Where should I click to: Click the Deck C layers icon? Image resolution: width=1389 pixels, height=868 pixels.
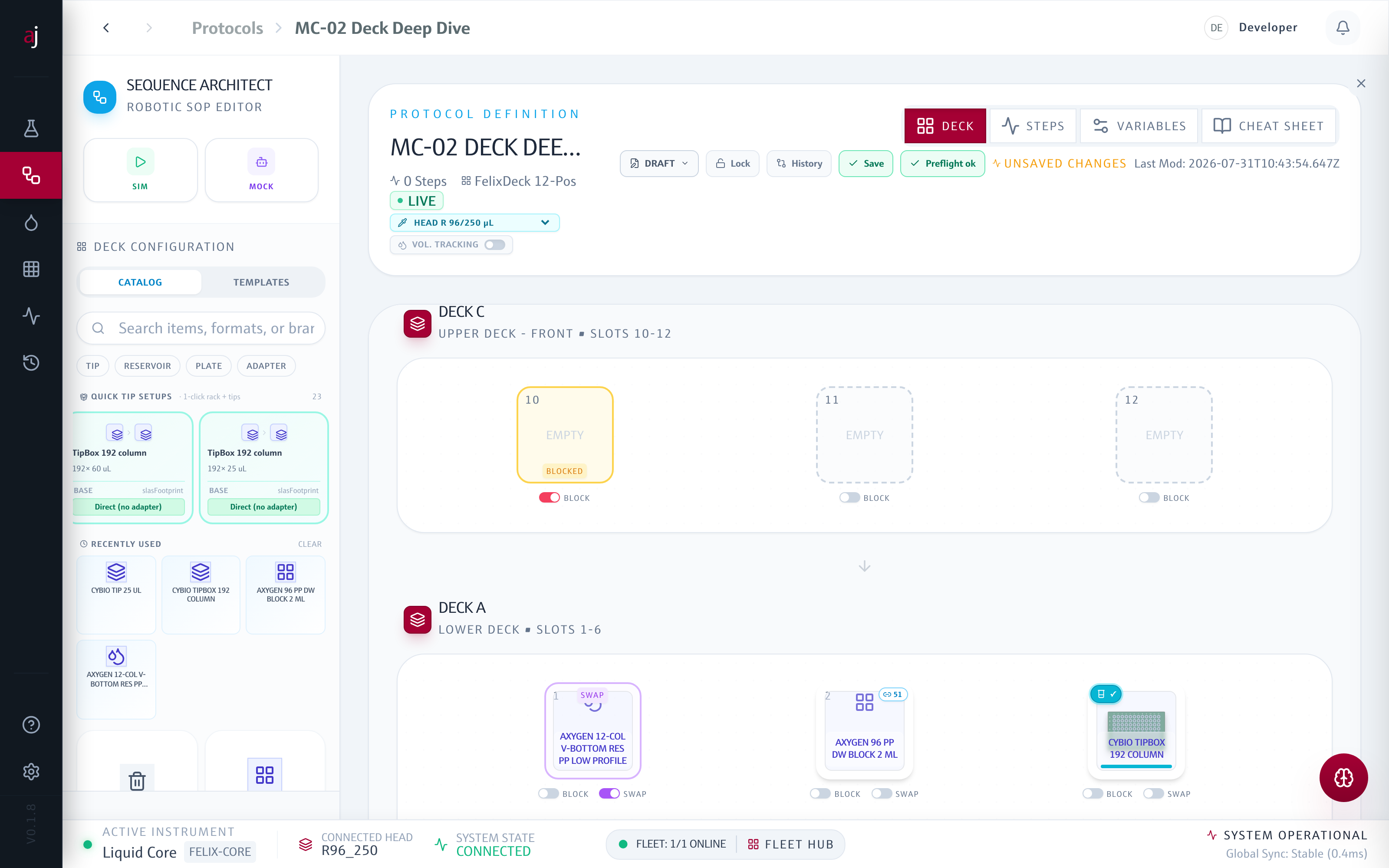(x=417, y=324)
